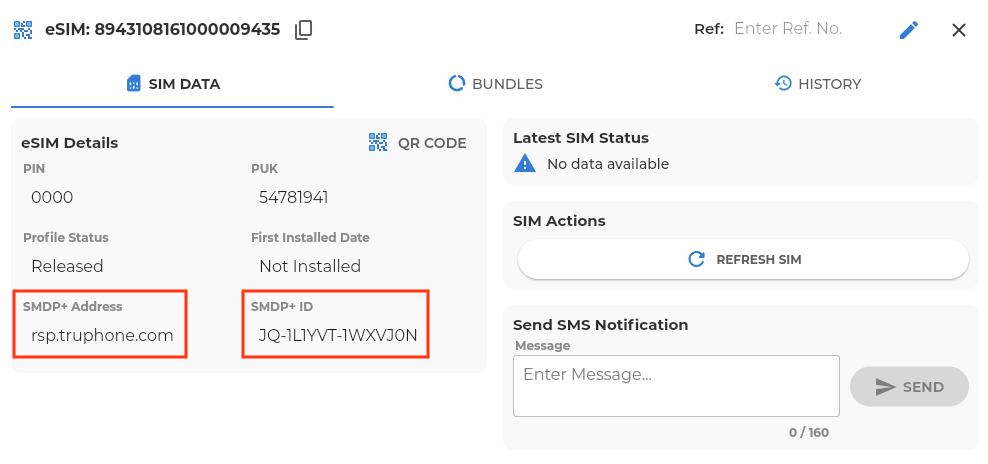This screenshot has width=988, height=464.
Task: Open the HISTORY tab
Action: (x=817, y=84)
